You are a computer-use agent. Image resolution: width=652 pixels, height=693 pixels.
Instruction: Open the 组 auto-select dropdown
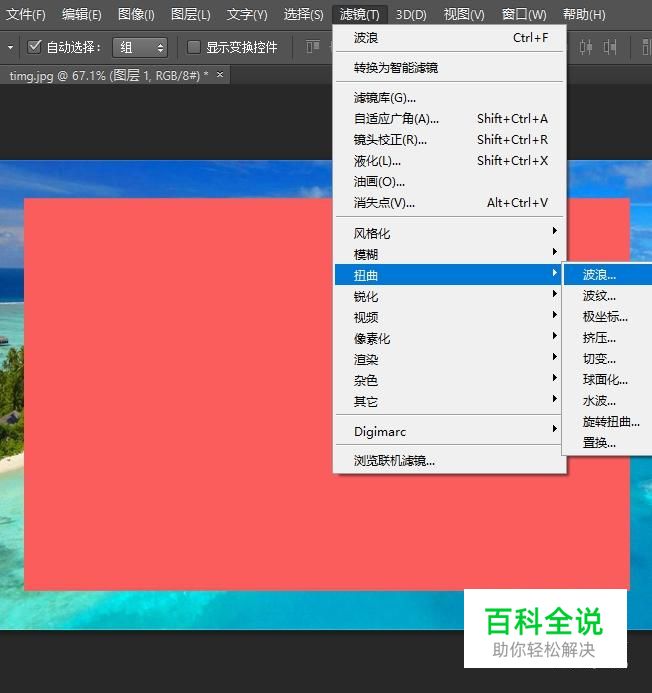pos(140,47)
